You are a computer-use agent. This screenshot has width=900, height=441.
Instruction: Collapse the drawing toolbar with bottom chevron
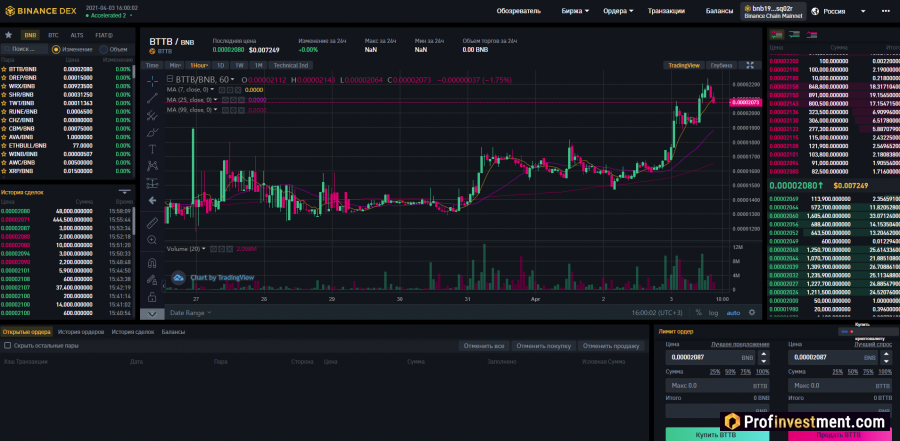152,314
